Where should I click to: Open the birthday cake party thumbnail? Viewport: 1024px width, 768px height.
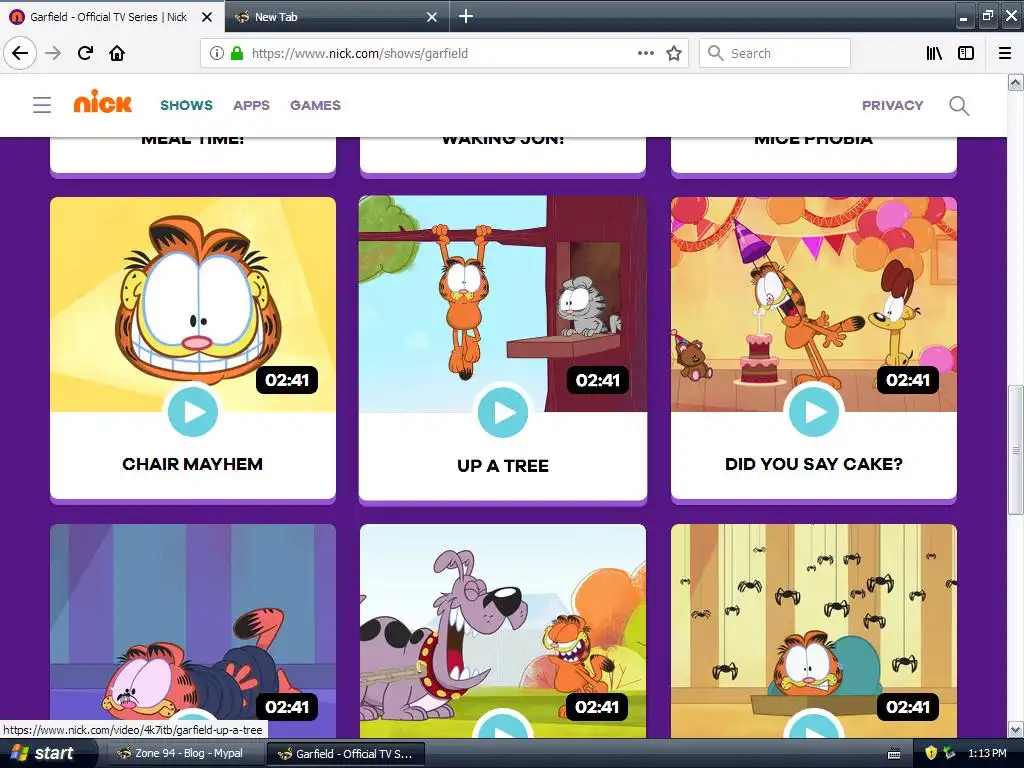point(814,304)
